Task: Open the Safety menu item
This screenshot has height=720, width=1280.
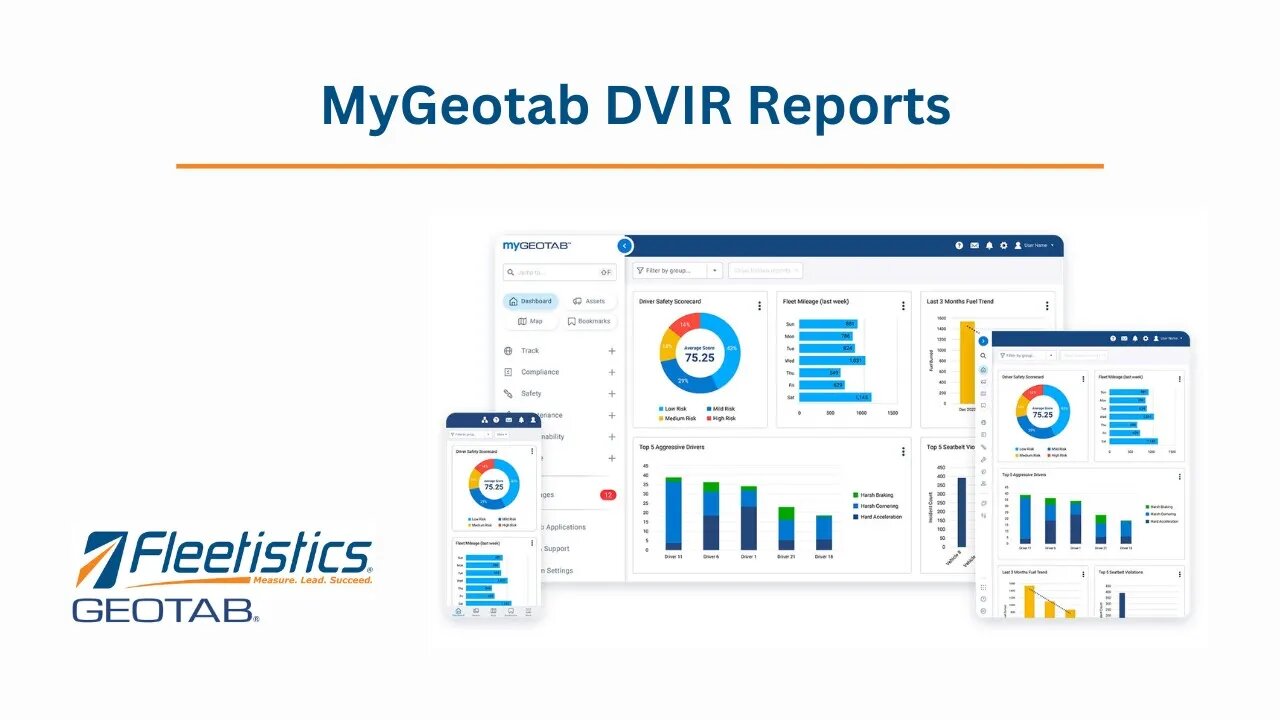Action: pyautogui.click(x=531, y=394)
